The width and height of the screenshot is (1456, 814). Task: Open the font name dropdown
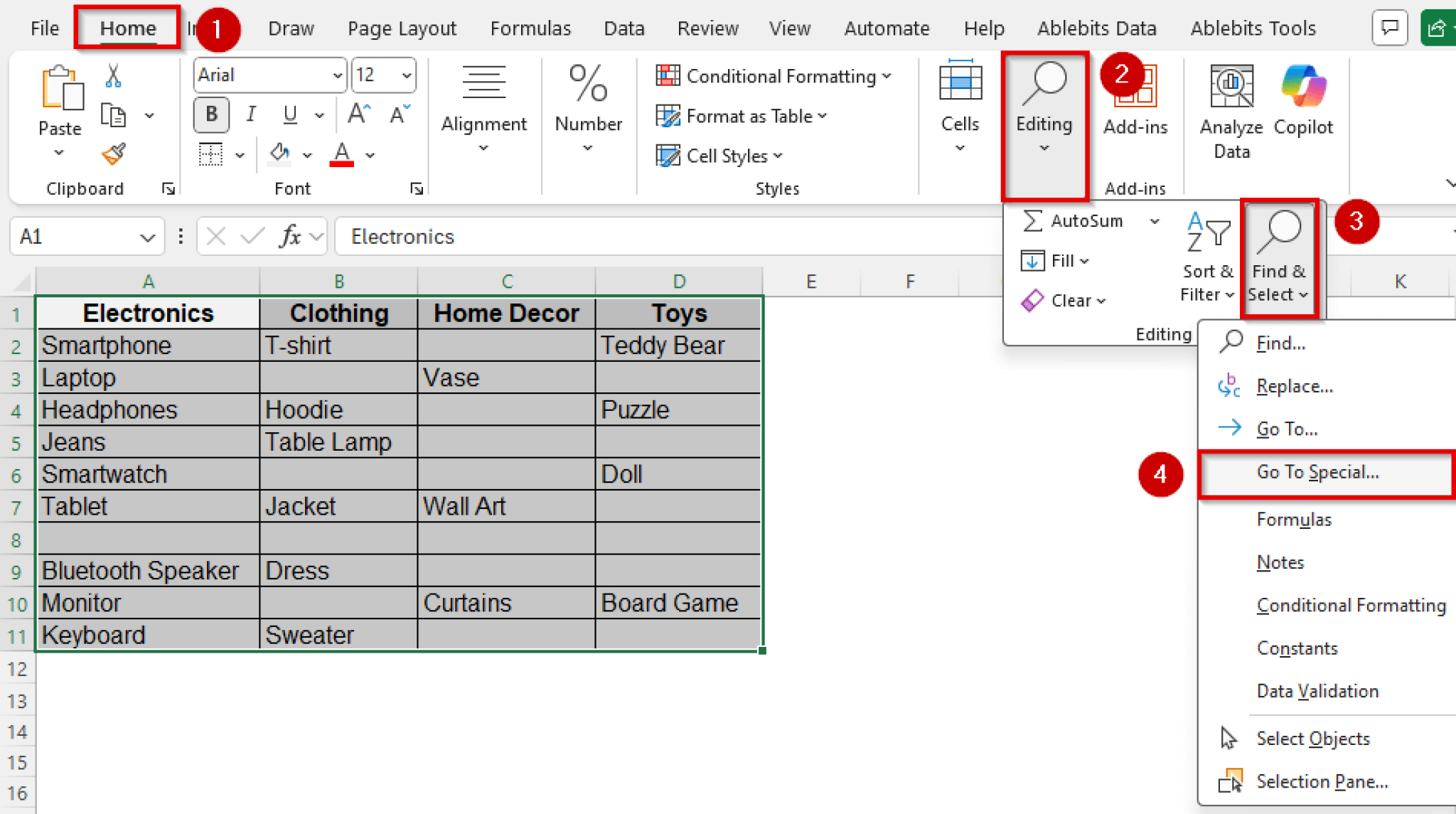[337, 75]
